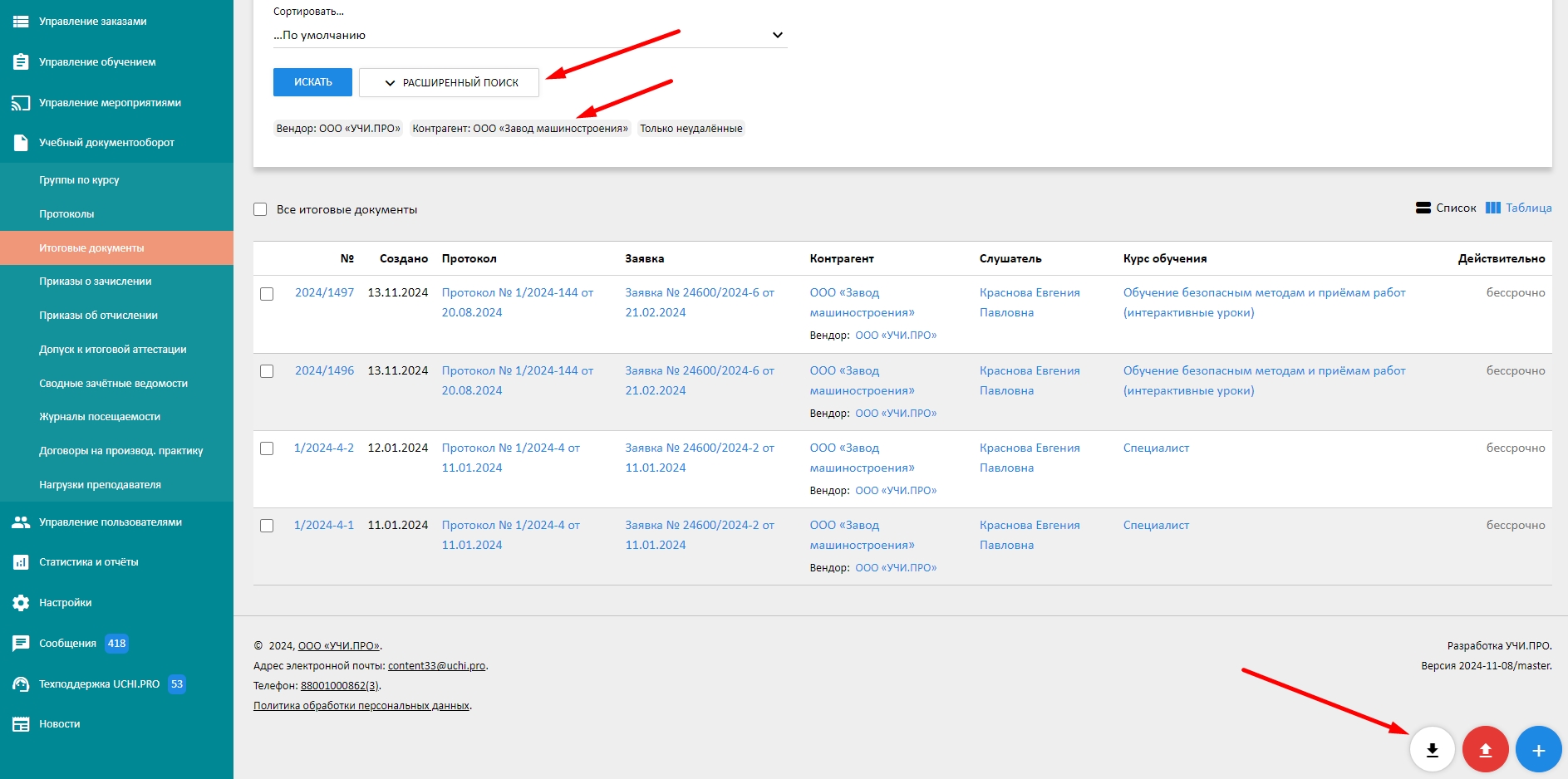Image resolution: width=1568 pixels, height=779 pixels.
Task: Open 'Приказы о зачислении' menu item
Action: tap(116, 282)
